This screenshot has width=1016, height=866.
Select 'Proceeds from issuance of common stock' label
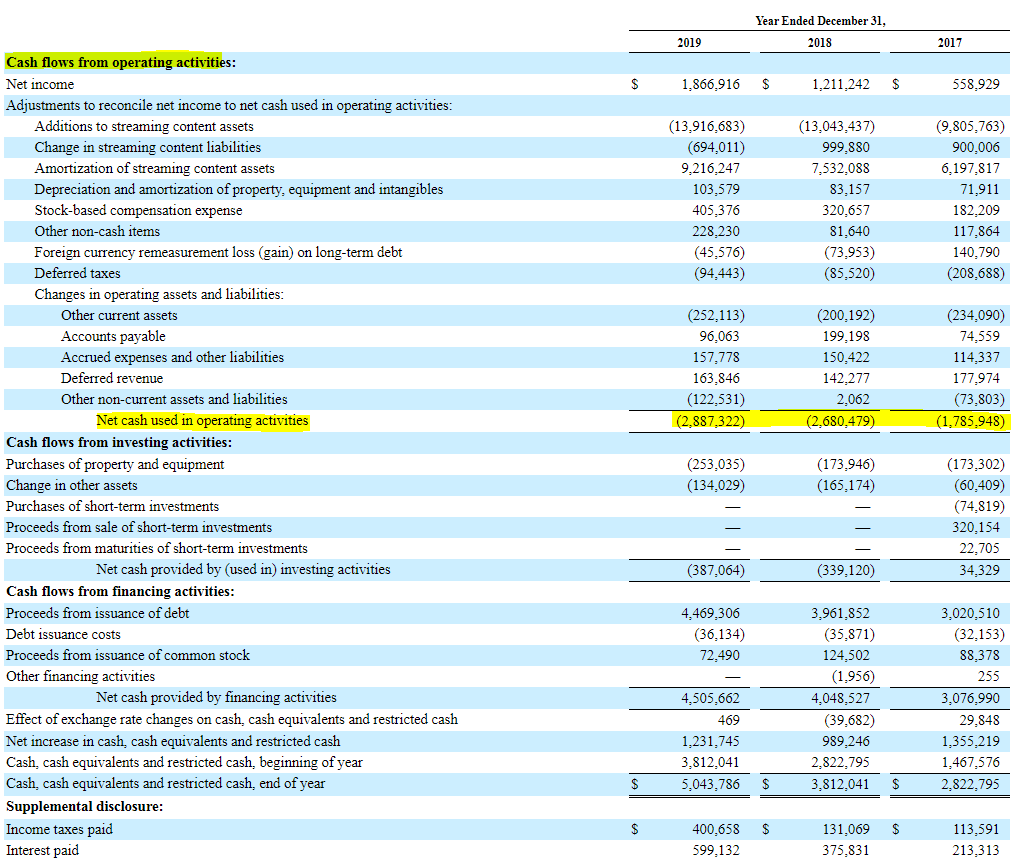coord(128,655)
